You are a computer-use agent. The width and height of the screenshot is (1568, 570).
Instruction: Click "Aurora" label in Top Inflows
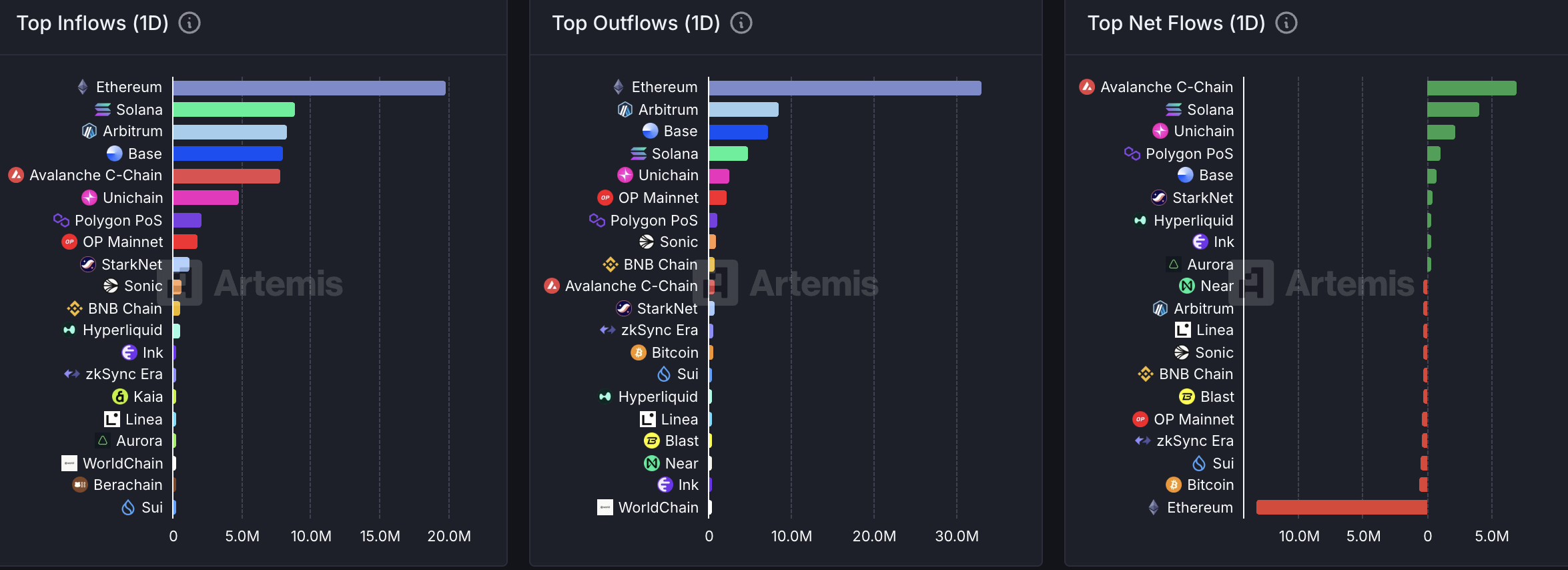(139, 441)
